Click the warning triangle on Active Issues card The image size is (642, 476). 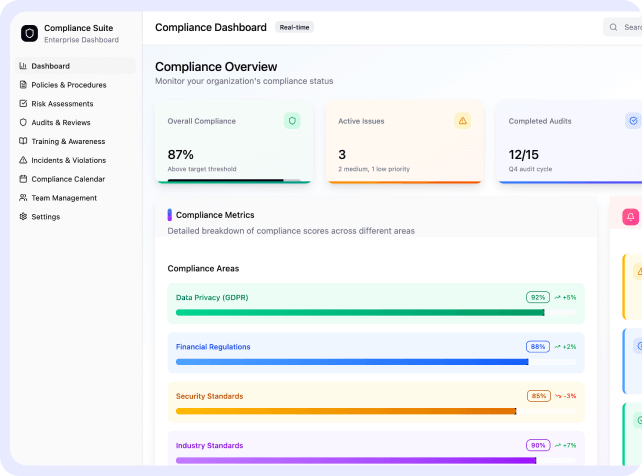coord(462,121)
